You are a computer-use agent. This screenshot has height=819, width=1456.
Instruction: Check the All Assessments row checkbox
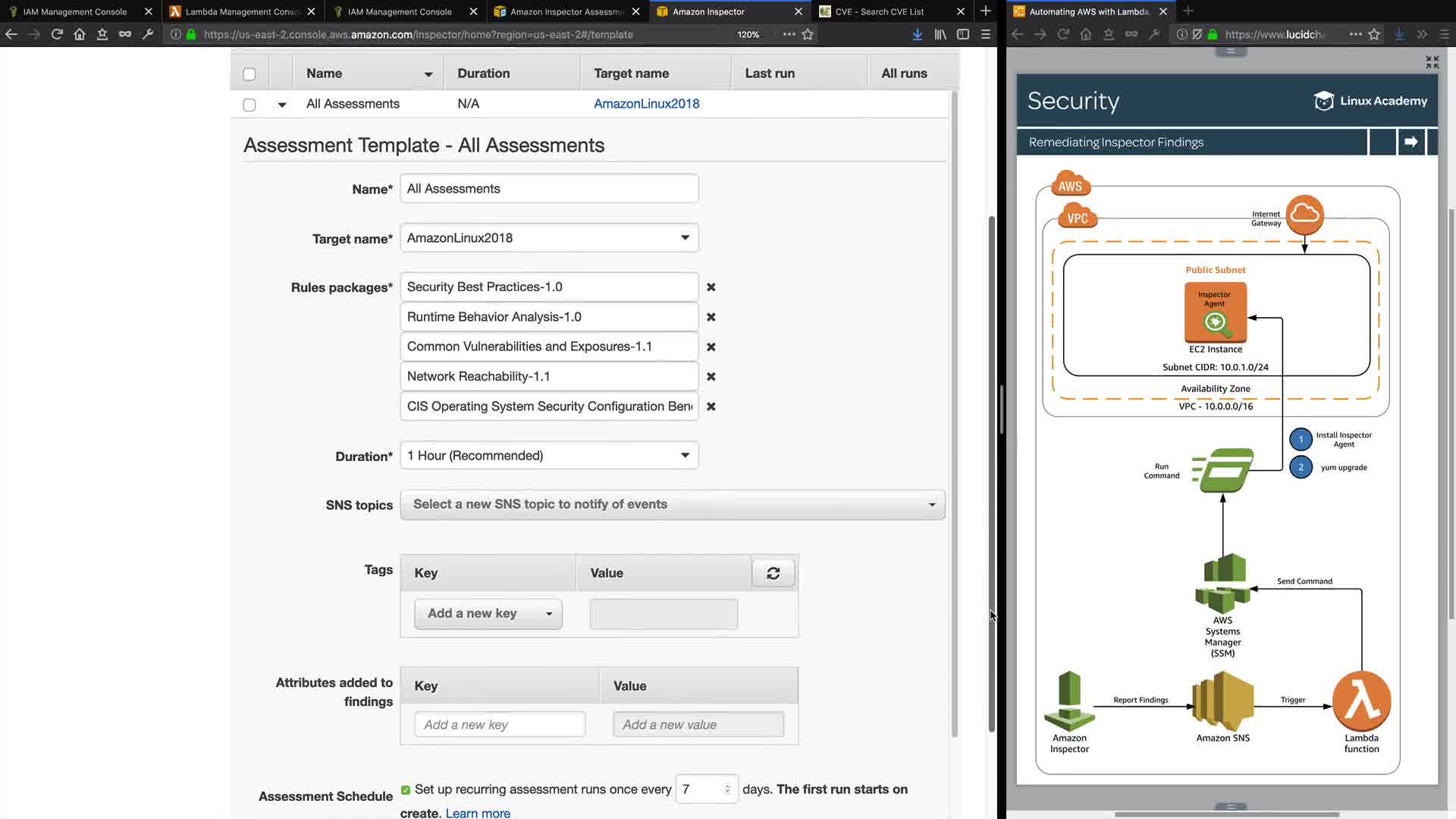click(249, 105)
